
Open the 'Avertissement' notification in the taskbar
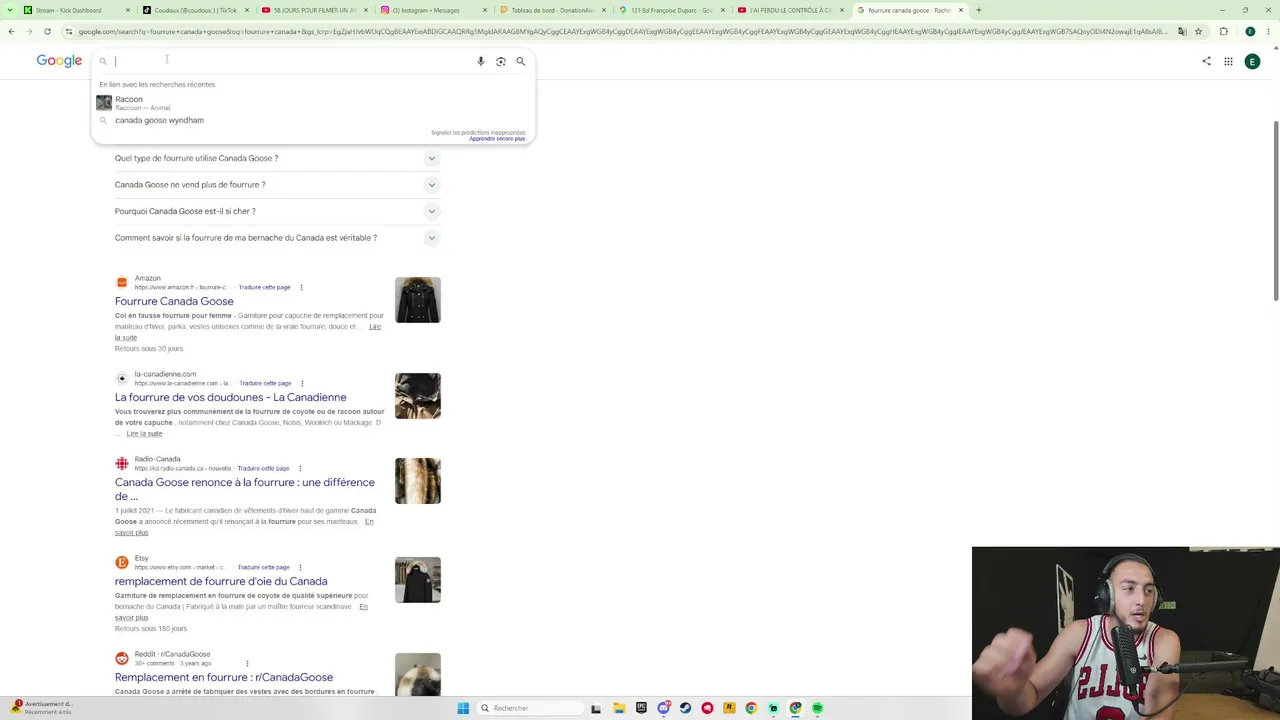tap(40, 708)
